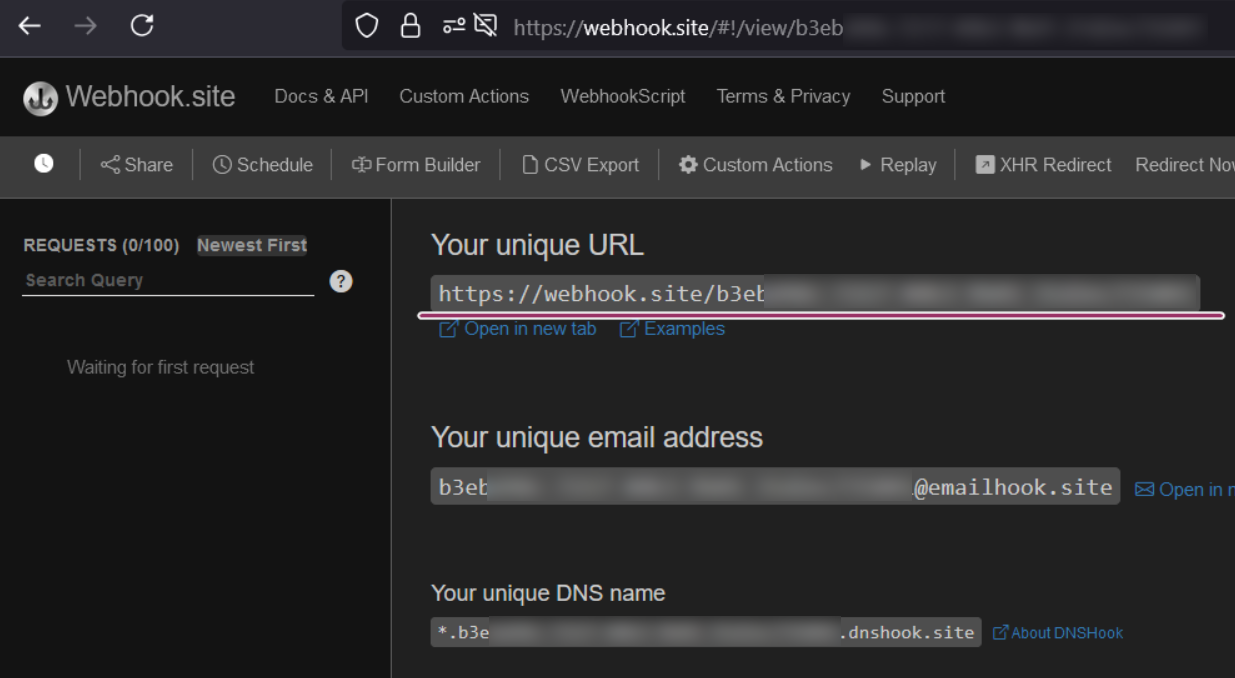The width and height of the screenshot is (1235, 678).
Task: Click the permissions icon in address bar
Action: click(455, 27)
